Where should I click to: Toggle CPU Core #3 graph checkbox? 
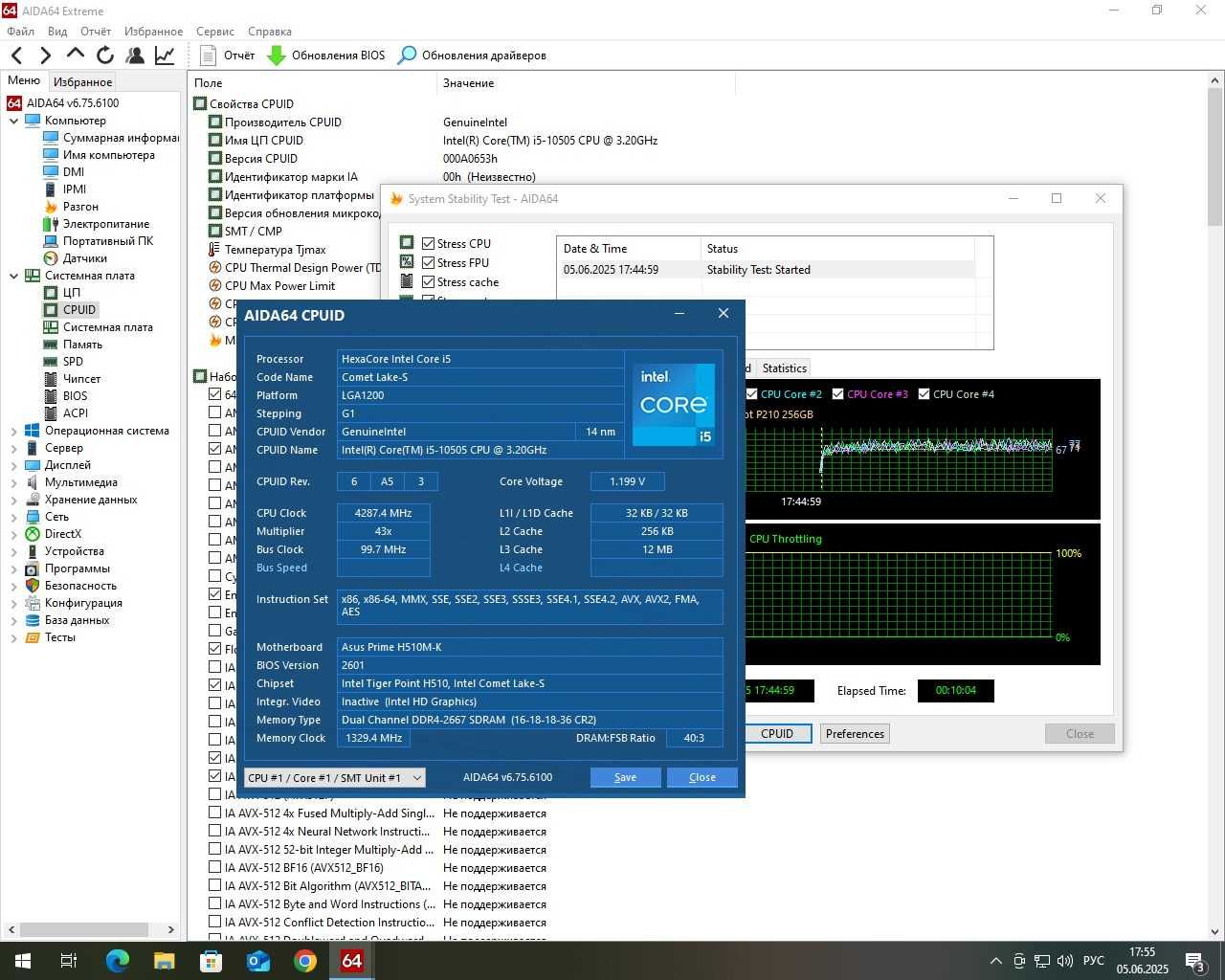[838, 394]
